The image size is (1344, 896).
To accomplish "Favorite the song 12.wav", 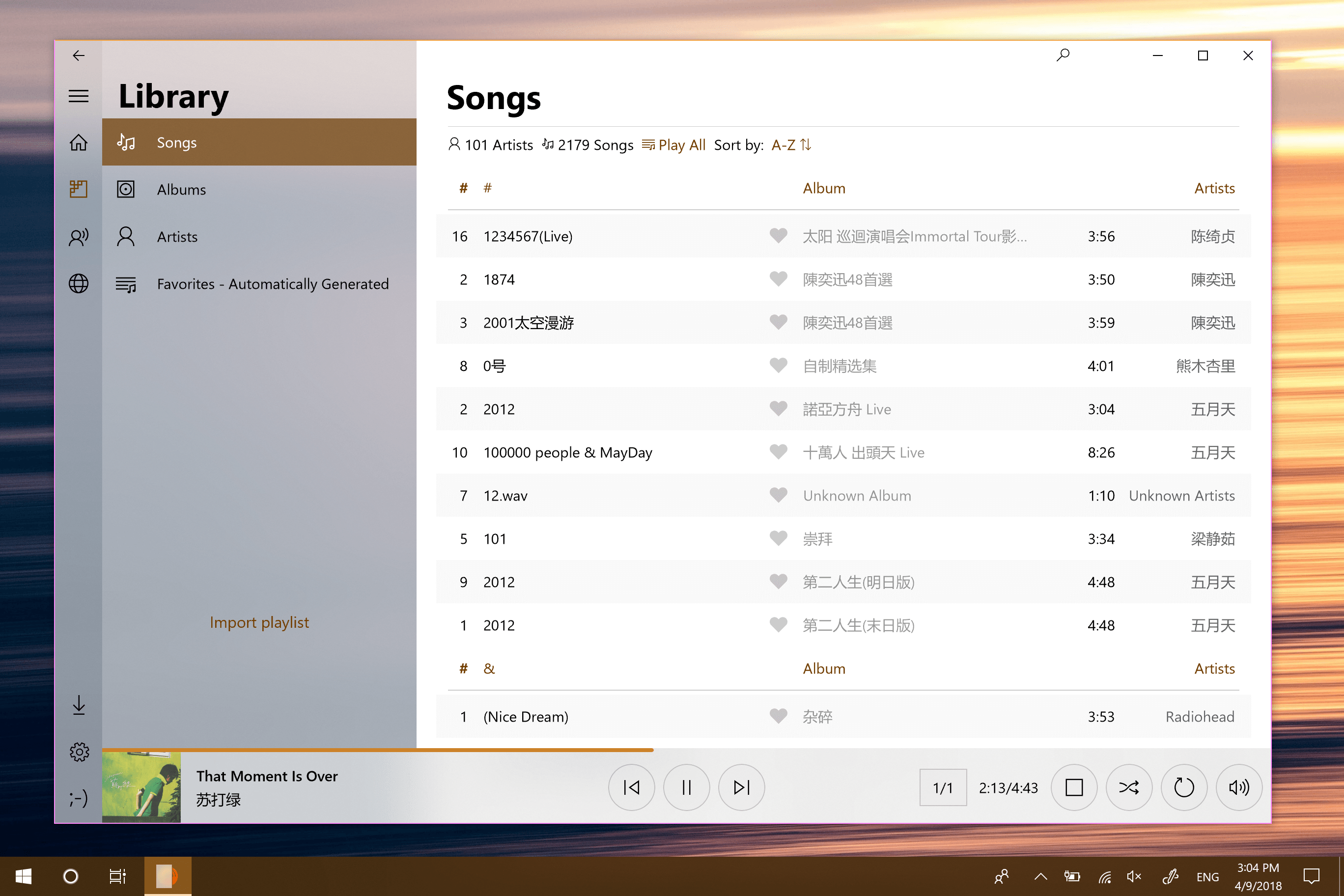I will 778,496.
